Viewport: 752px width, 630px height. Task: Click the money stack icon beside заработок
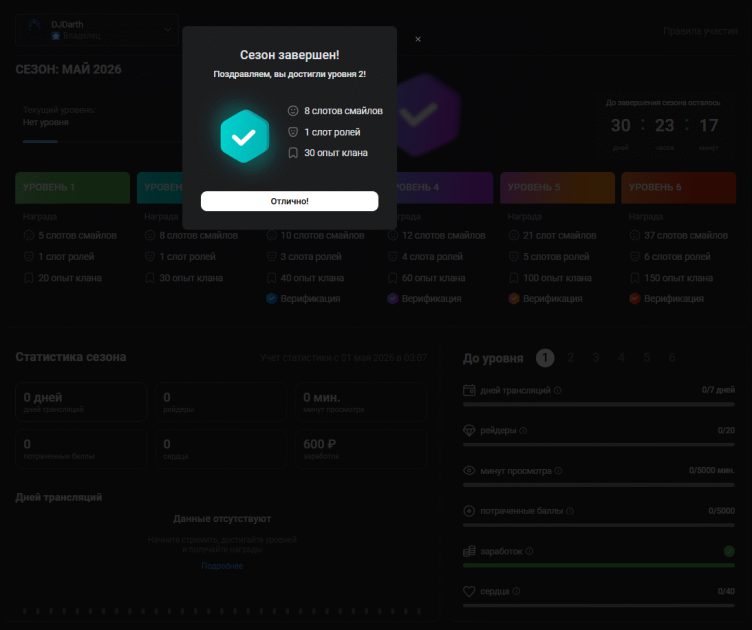click(469, 551)
